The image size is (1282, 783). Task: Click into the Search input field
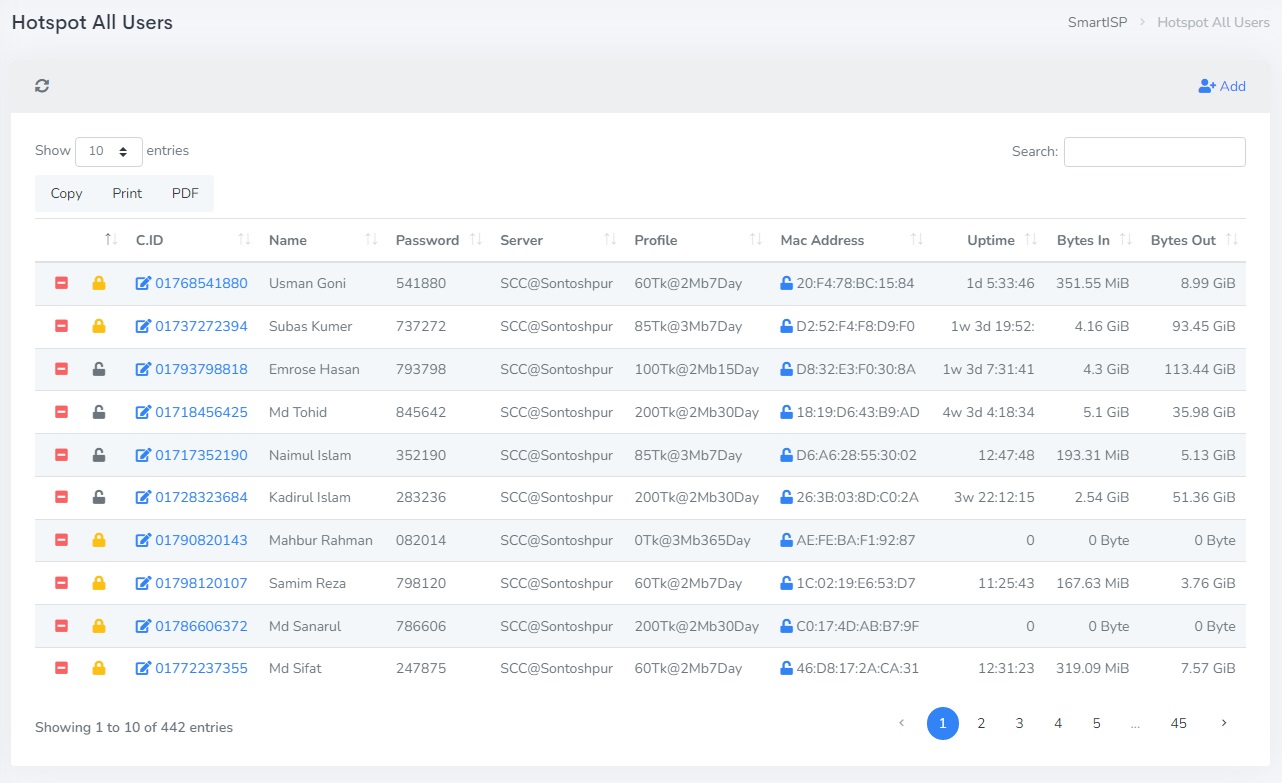(x=1154, y=152)
